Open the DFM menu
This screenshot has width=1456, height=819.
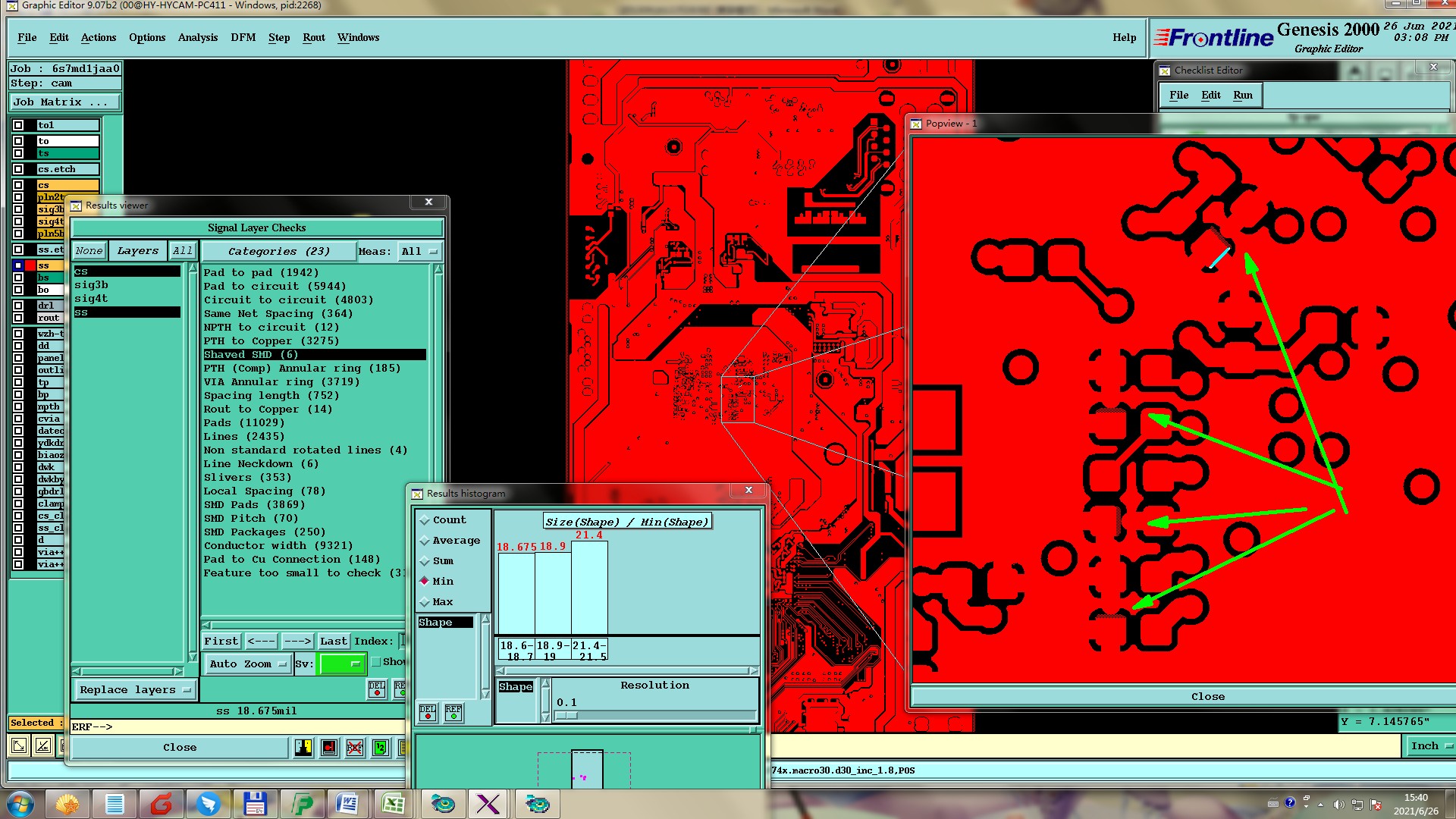(x=243, y=37)
